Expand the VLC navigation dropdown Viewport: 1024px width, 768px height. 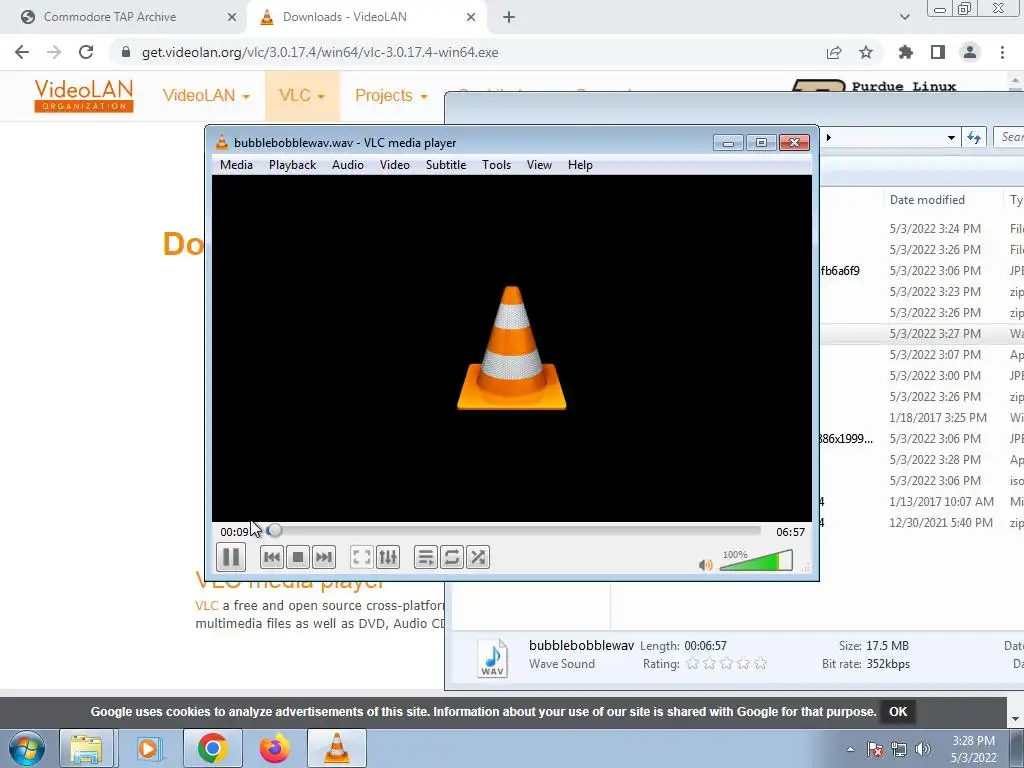click(x=302, y=95)
